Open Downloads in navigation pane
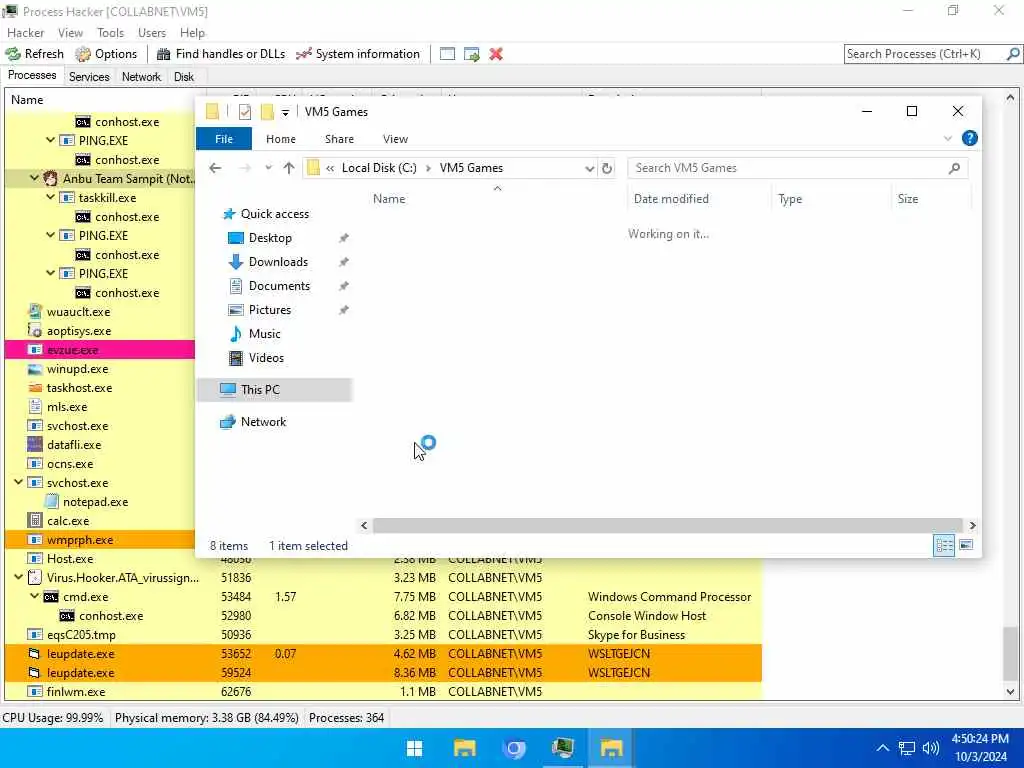The width and height of the screenshot is (1024, 768). (278, 262)
